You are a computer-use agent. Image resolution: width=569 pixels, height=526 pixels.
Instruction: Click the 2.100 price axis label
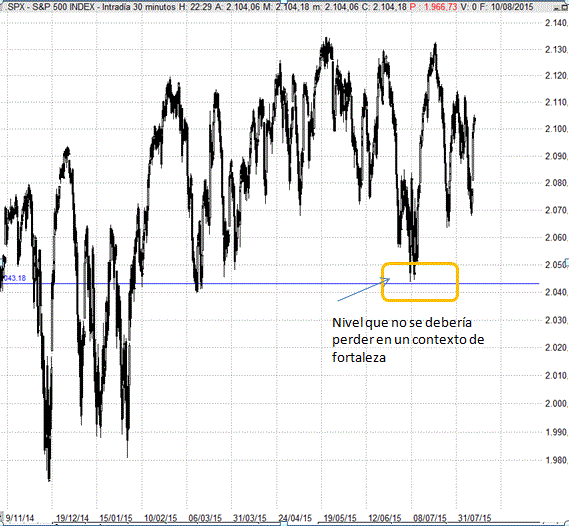pos(556,129)
